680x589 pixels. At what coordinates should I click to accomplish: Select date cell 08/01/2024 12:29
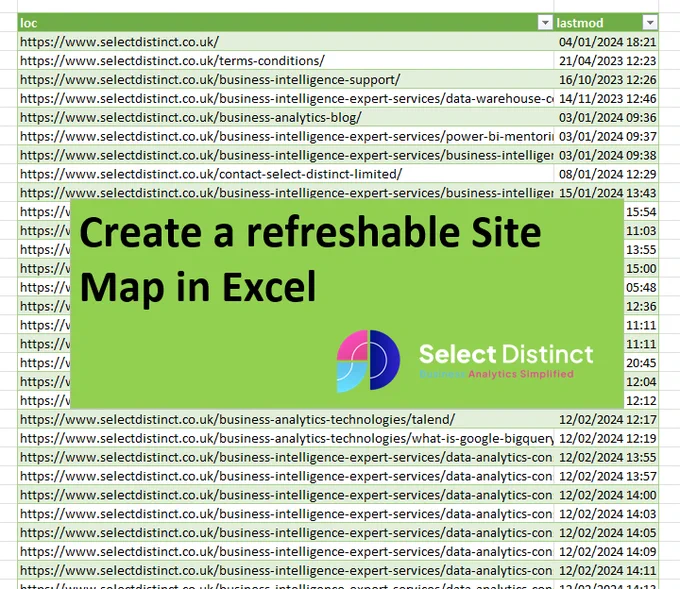tap(606, 174)
